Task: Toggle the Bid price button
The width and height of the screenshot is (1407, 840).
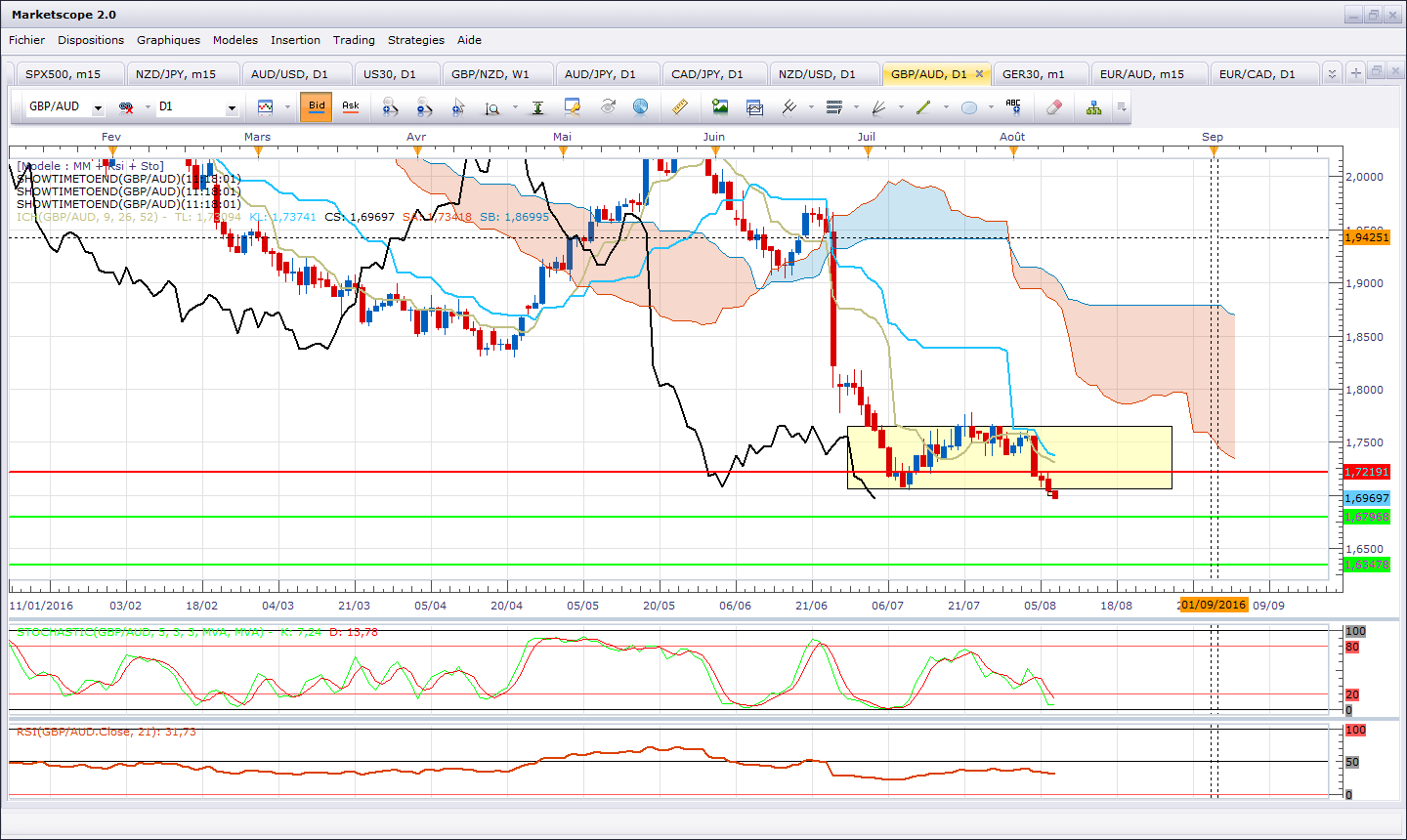Action: coord(317,107)
